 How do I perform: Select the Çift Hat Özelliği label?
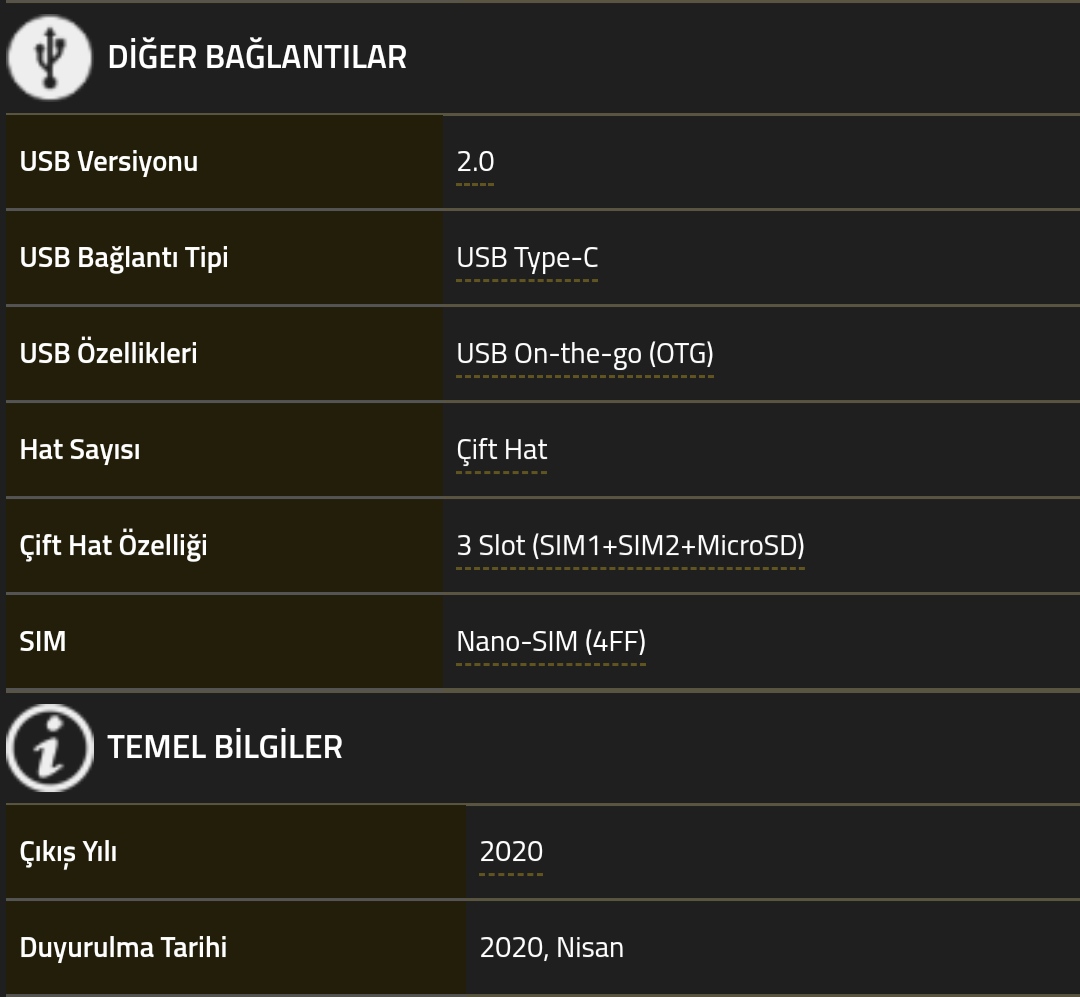114,546
